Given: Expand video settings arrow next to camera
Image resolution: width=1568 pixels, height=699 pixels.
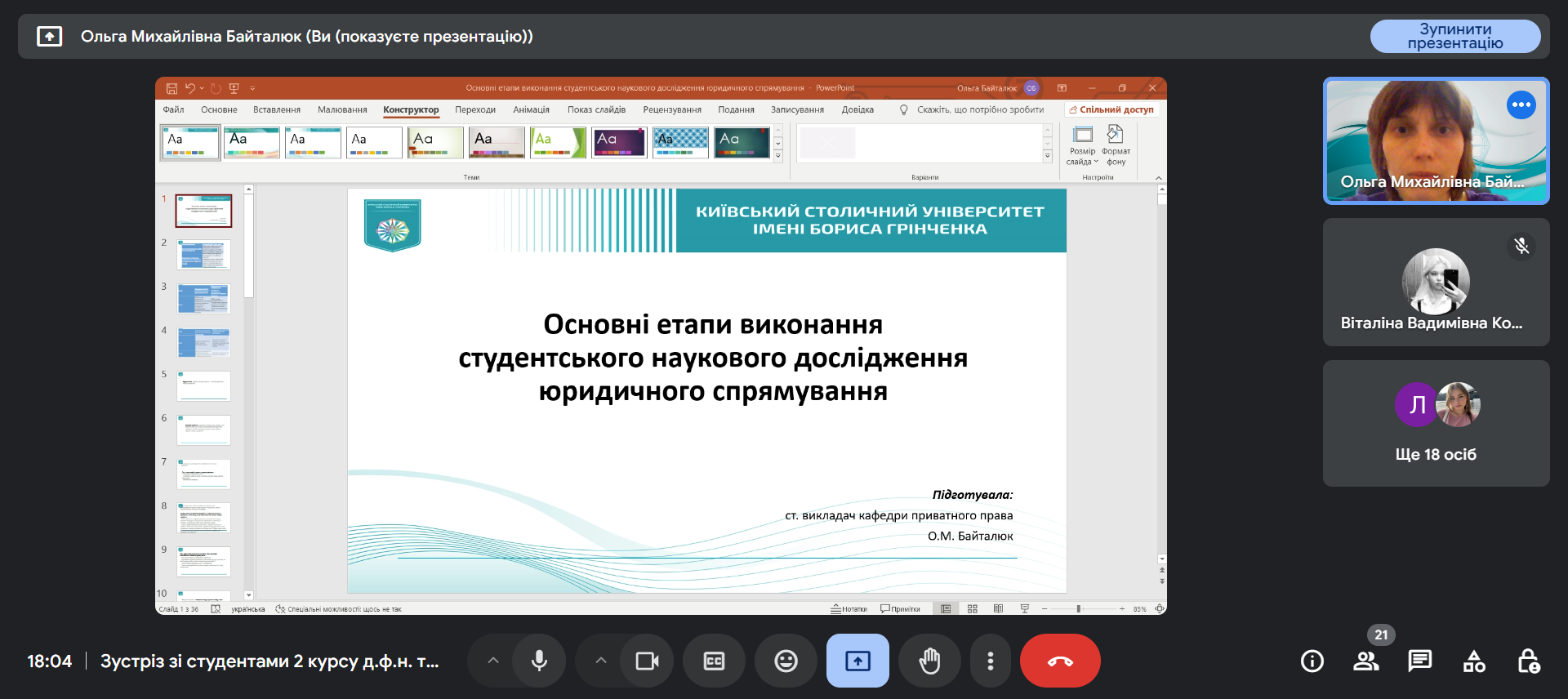Looking at the screenshot, I should (601, 661).
